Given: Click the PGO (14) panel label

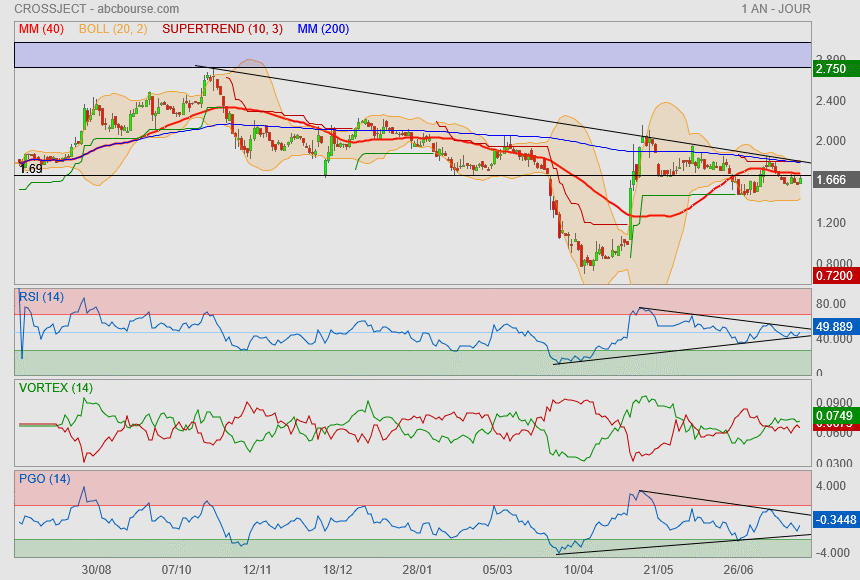Looking at the screenshot, I should click(x=44, y=479).
